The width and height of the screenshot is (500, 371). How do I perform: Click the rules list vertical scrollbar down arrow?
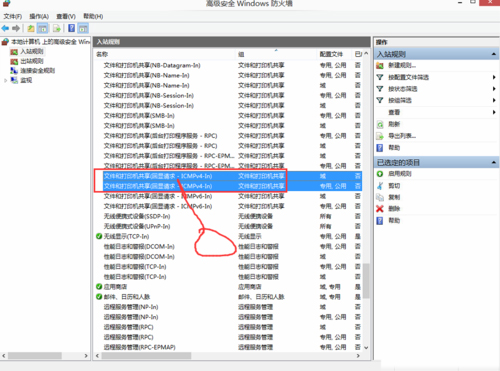click(366, 347)
